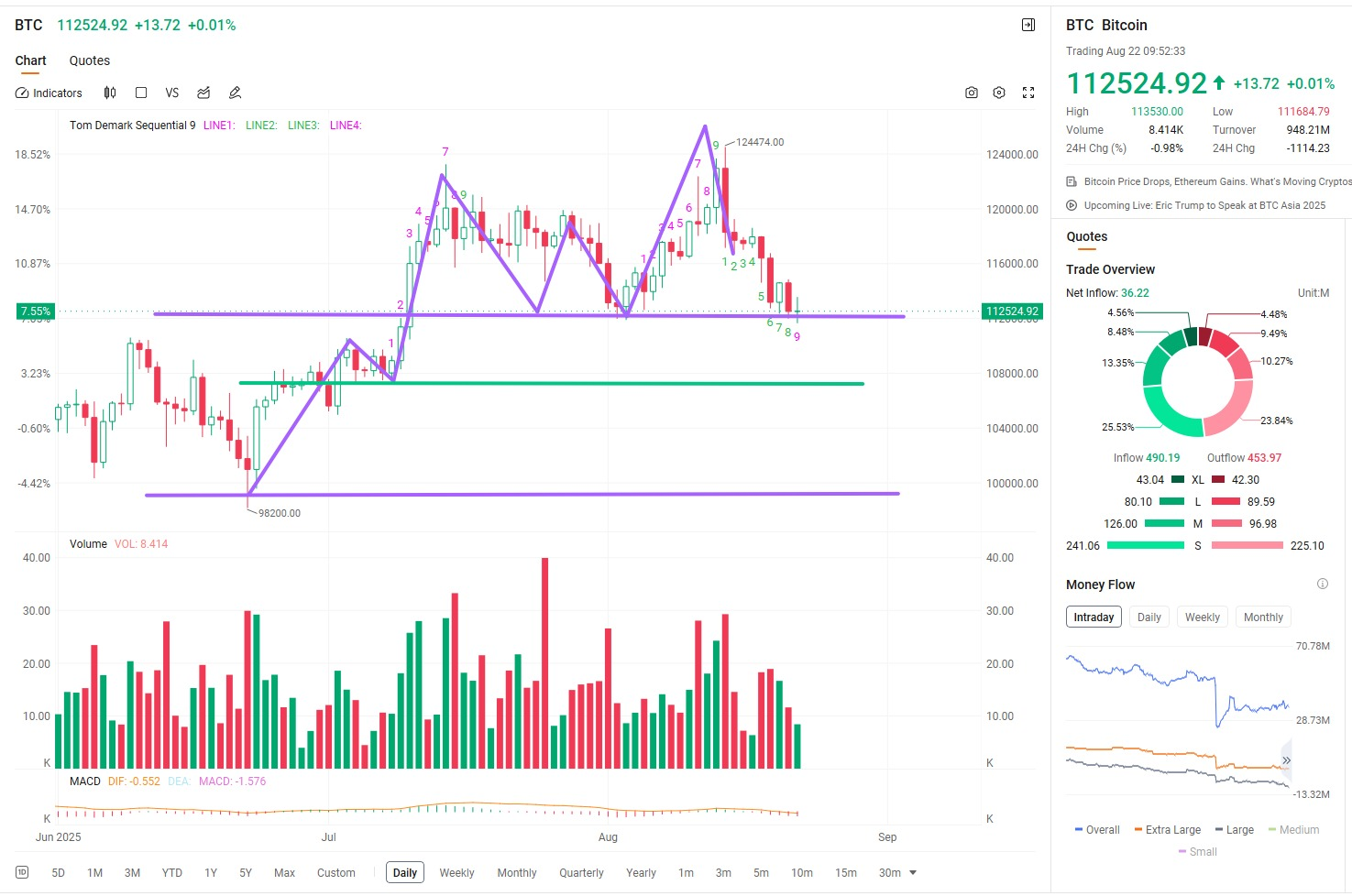The image size is (1352, 896).
Task: Set range to YTD
Action: [172, 872]
